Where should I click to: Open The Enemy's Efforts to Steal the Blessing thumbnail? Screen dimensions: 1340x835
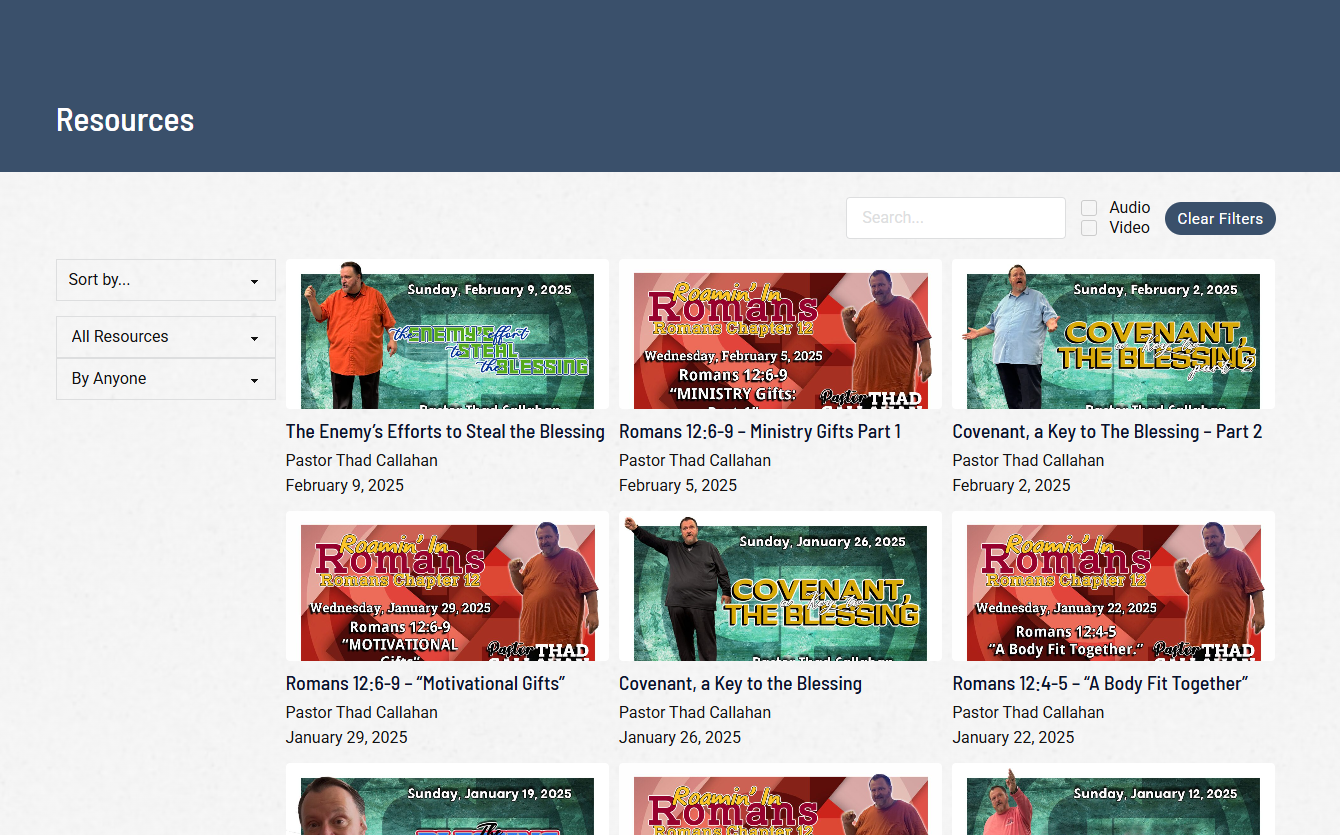(447, 334)
